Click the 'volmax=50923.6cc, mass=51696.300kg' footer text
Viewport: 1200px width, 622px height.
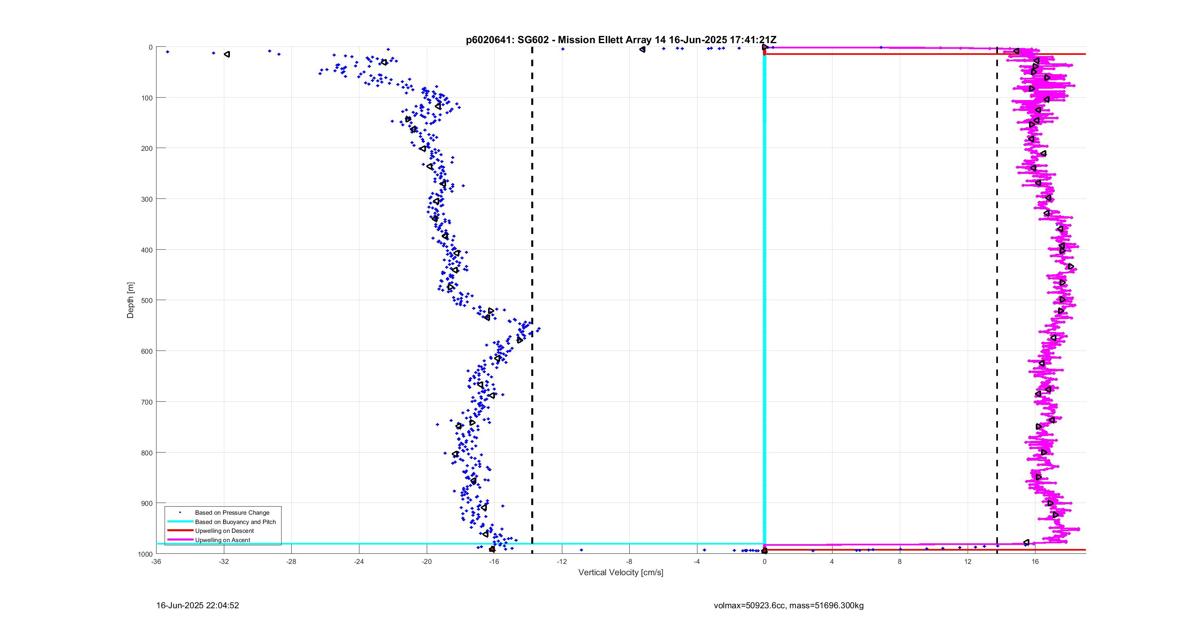coord(788,606)
